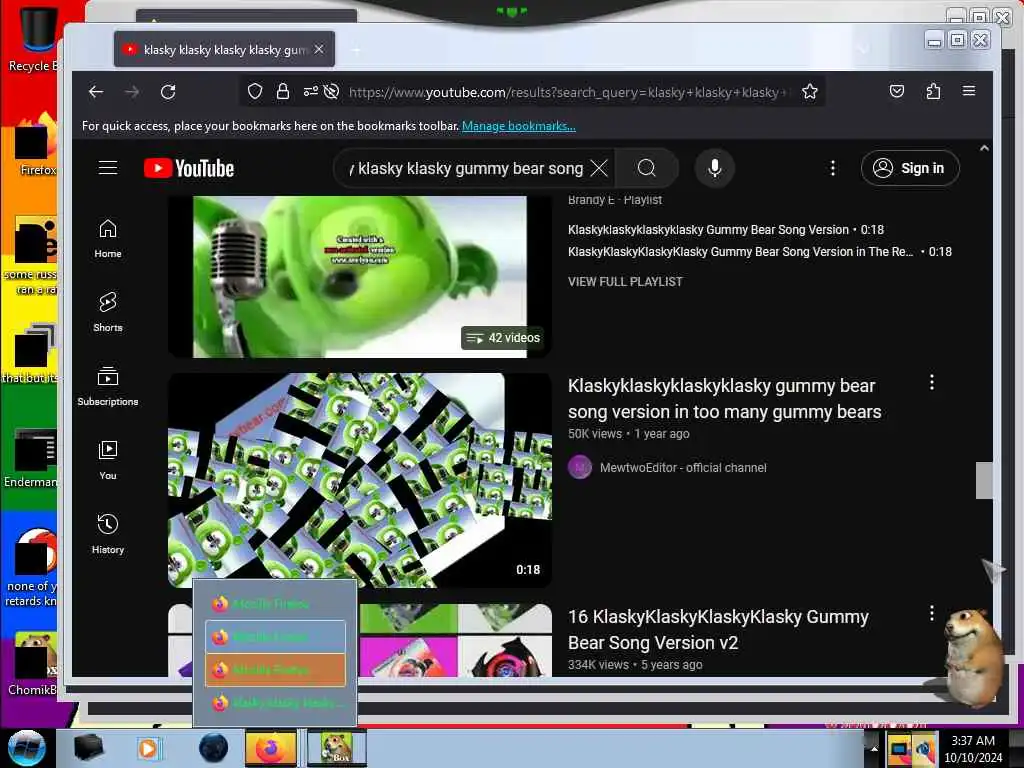Show hidden system tray icons arrow
This screenshot has width=1024, height=768.
874,749
